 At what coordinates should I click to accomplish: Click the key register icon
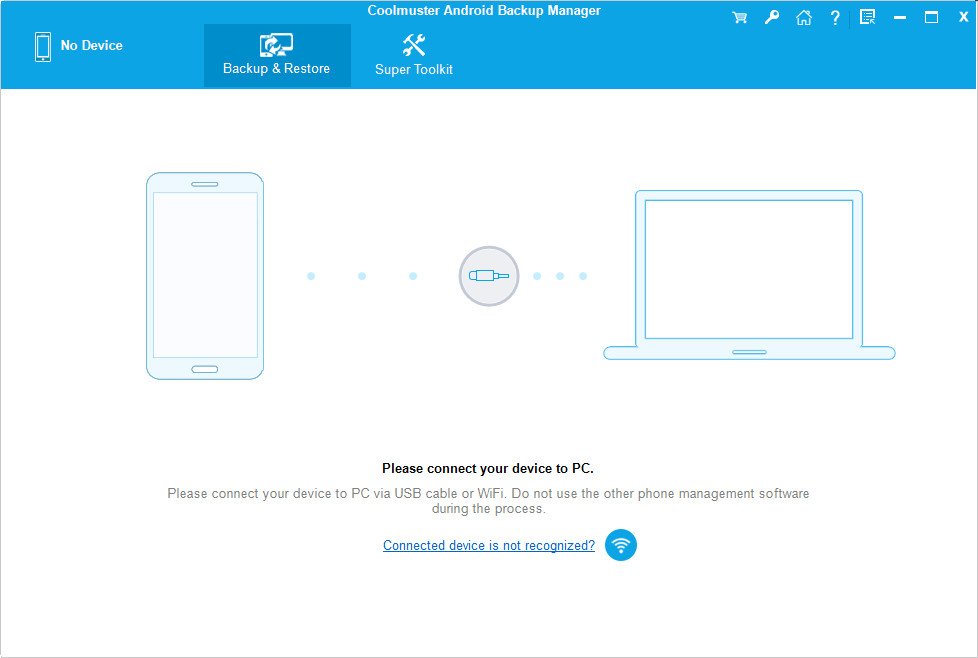[x=772, y=17]
